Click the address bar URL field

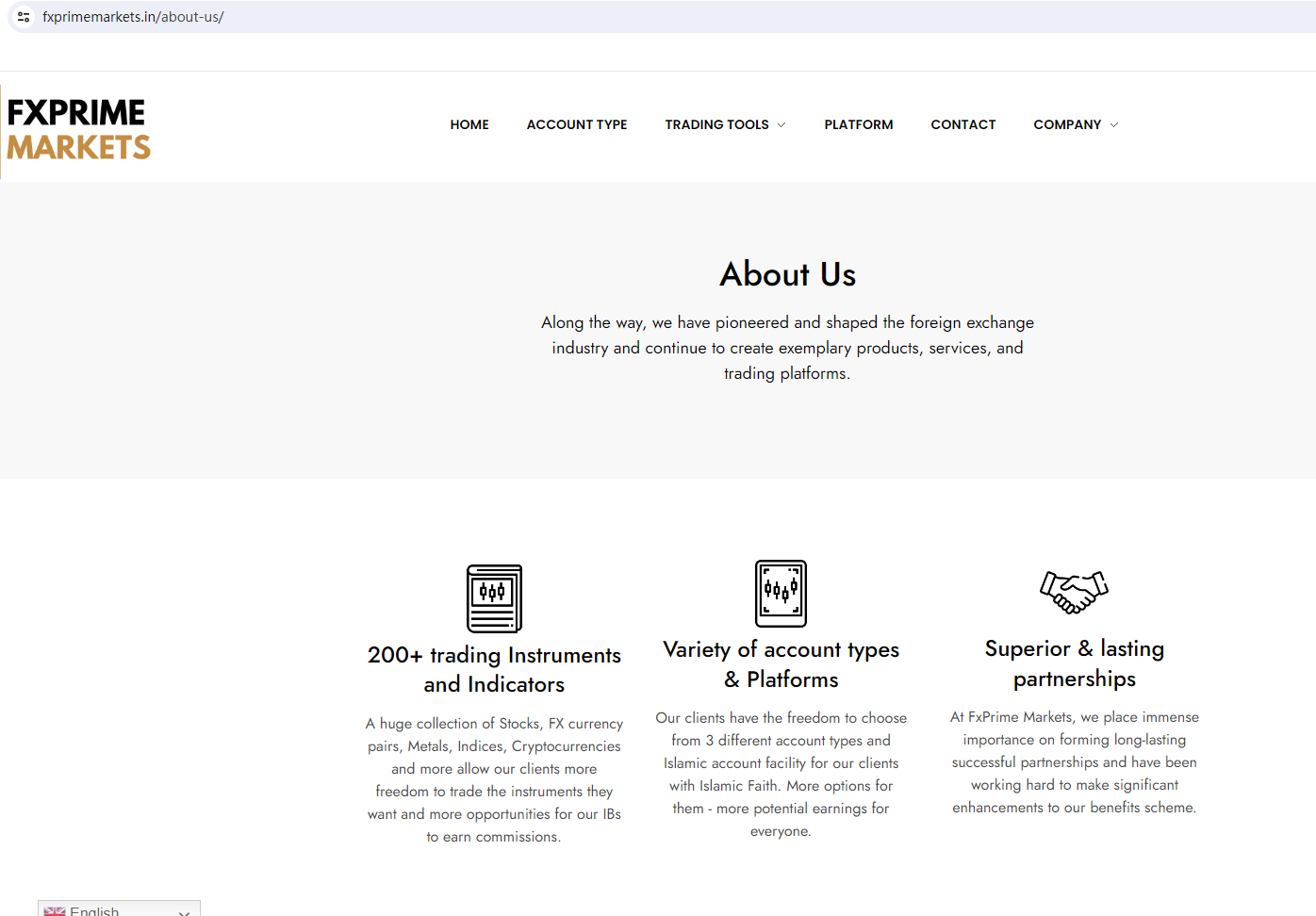(660, 17)
